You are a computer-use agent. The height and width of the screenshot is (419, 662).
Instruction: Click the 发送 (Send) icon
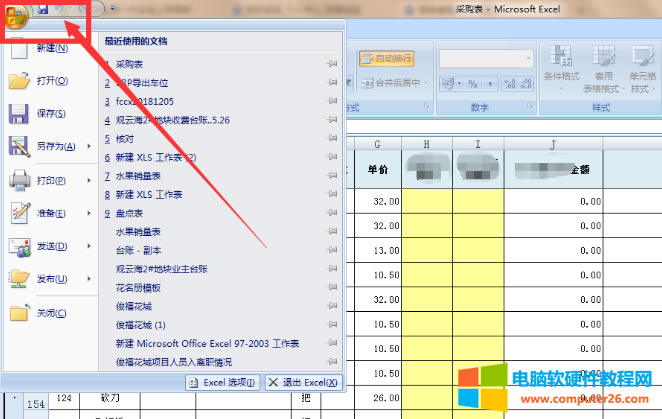[19, 246]
